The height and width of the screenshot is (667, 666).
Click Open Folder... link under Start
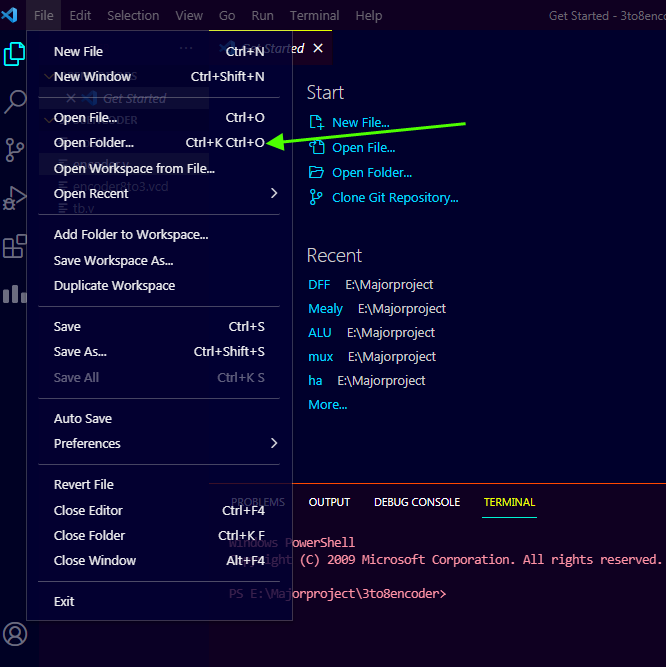pos(372,172)
